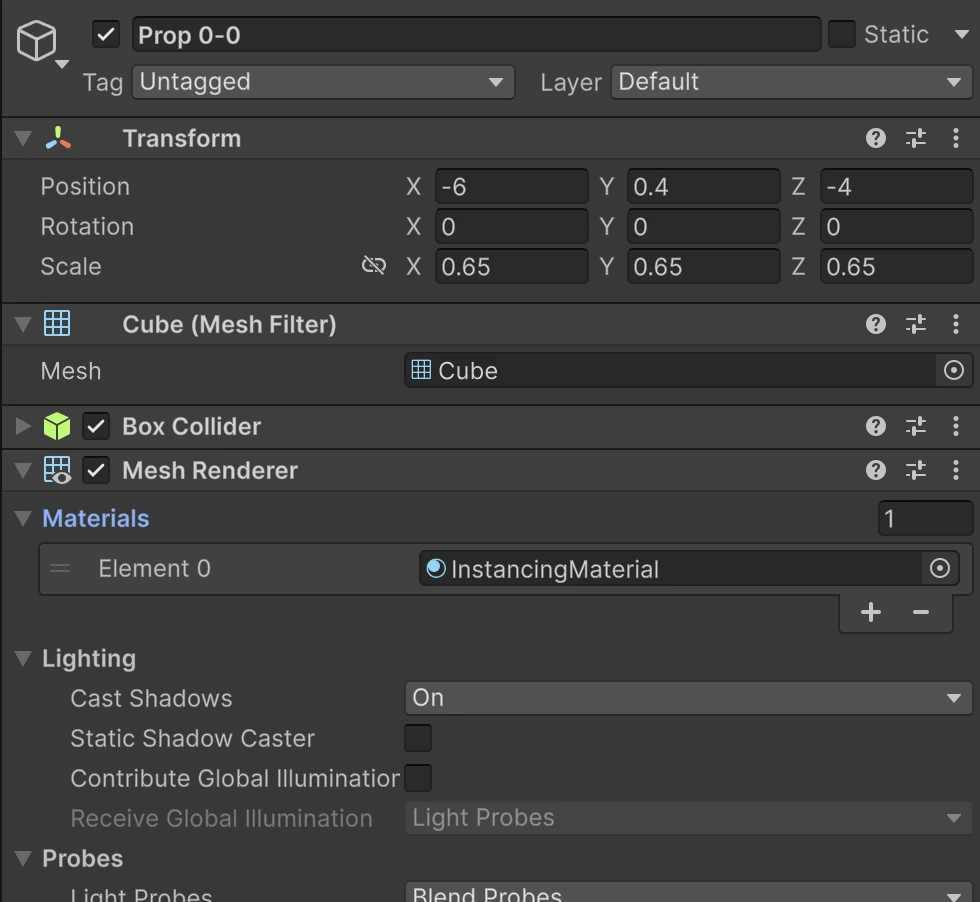The image size is (980, 902).
Task: Click the Scale Y value field
Action: [703, 266]
